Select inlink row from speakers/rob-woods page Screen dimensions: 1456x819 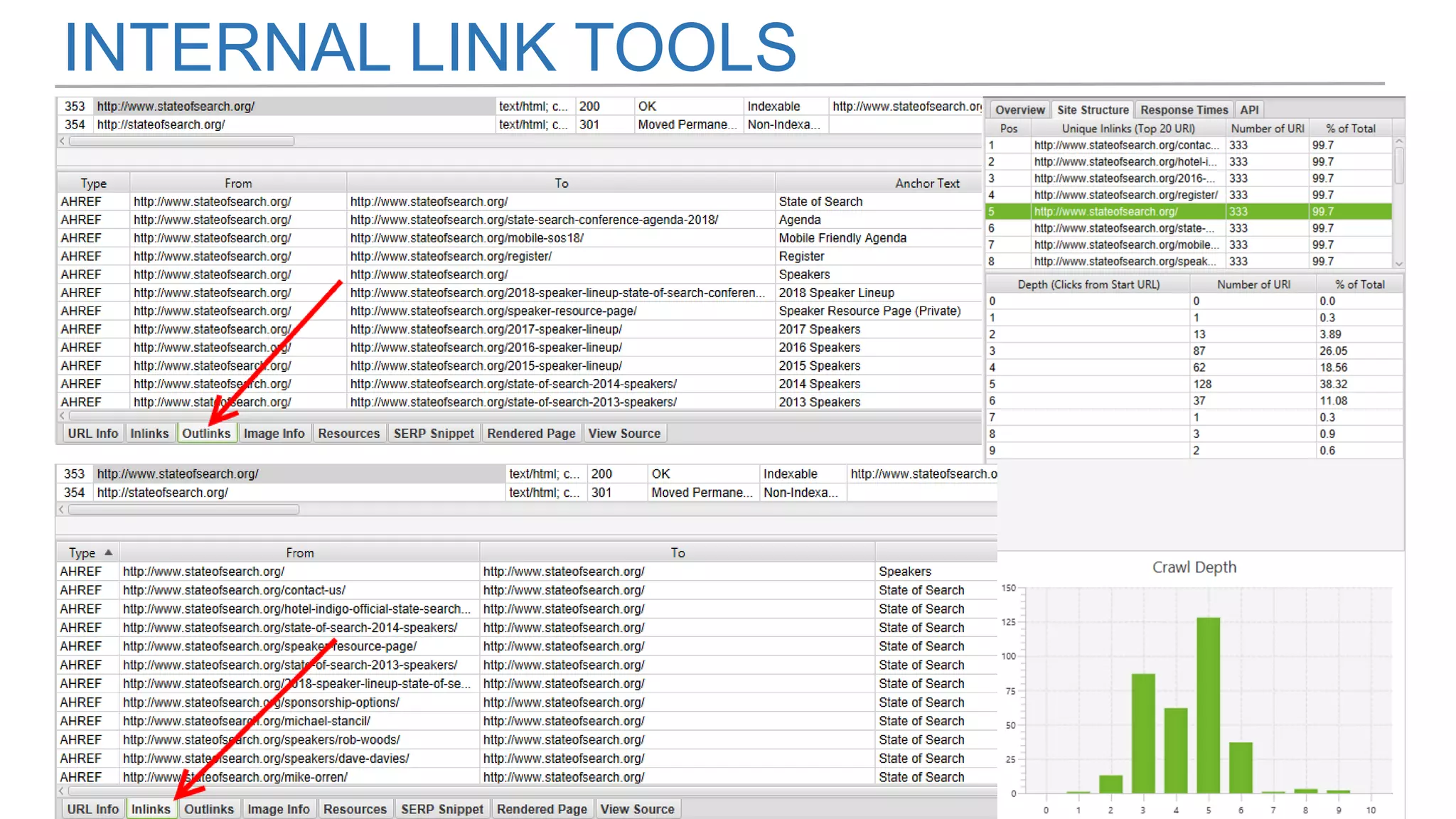(x=527, y=739)
